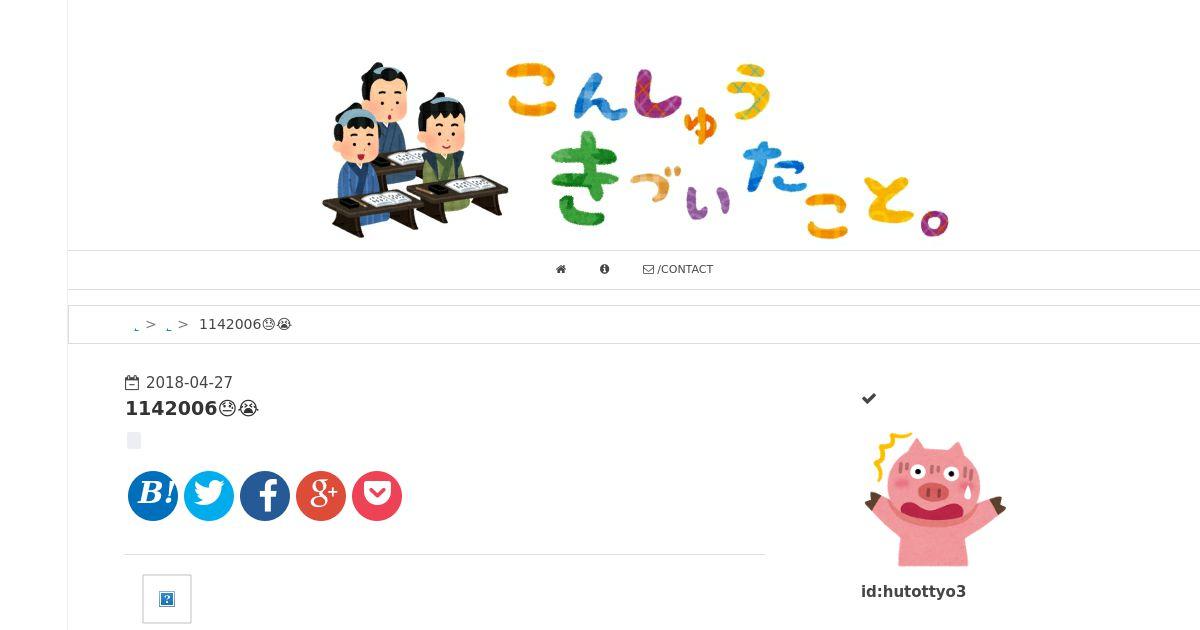Save post to Pocket icon
The width and height of the screenshot is (1200, 630).
pos(377,496)
